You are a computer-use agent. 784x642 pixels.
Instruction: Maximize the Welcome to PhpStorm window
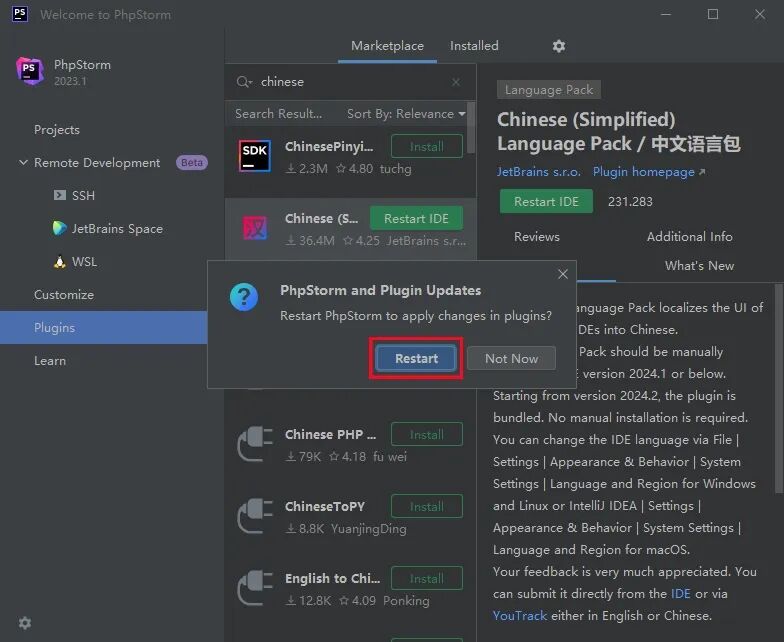tap(713, 14)
